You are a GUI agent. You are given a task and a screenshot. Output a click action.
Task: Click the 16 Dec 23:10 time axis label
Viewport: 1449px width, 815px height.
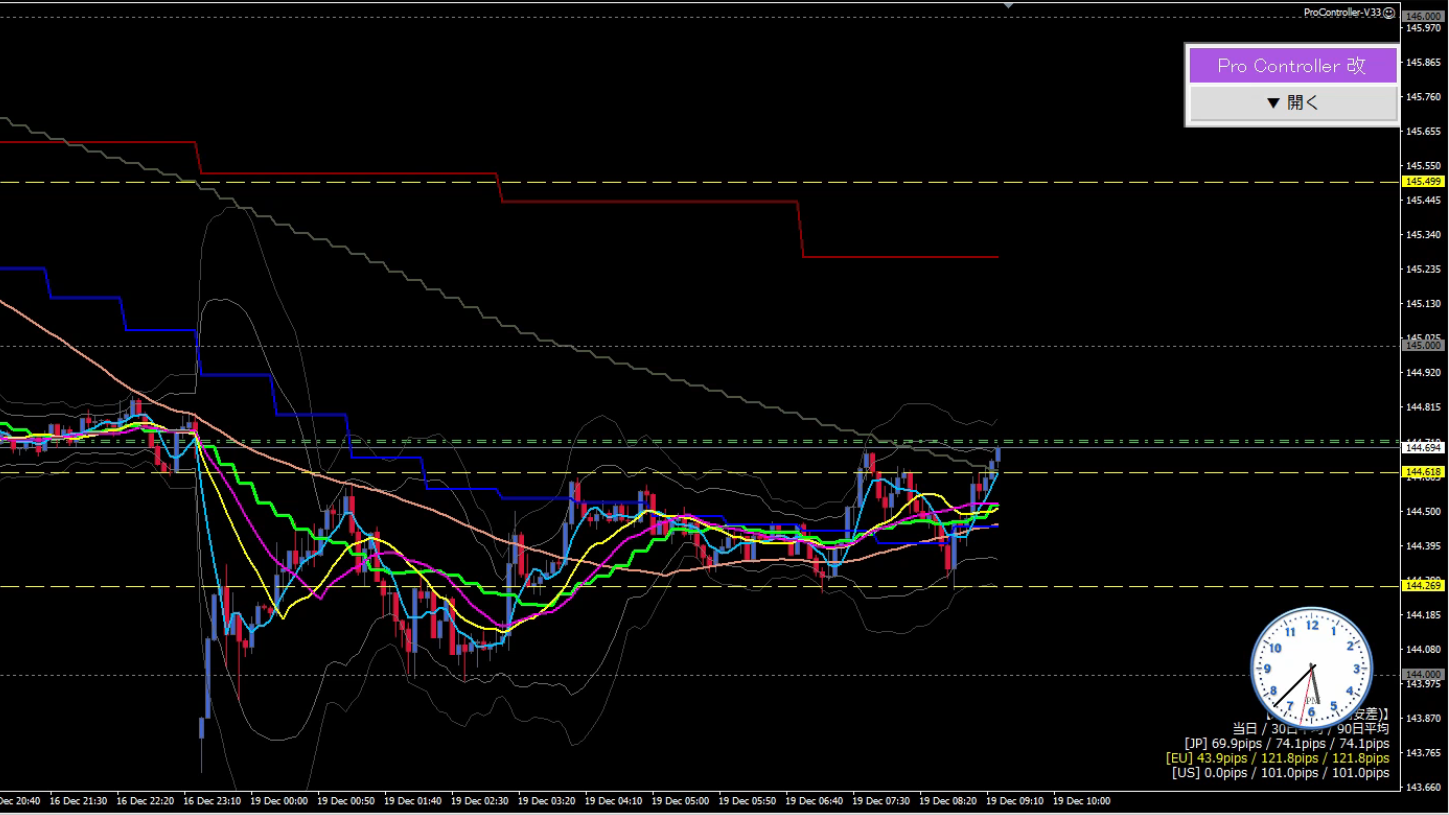point(212,801)
